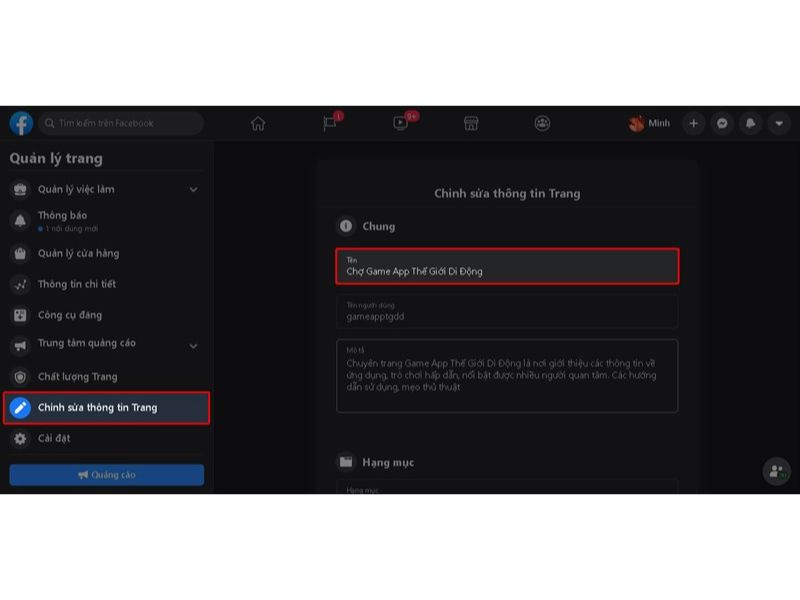Open the Groups icon in top navigation
The height and width of the screenshot is (600, 800).
pos(542,123)
